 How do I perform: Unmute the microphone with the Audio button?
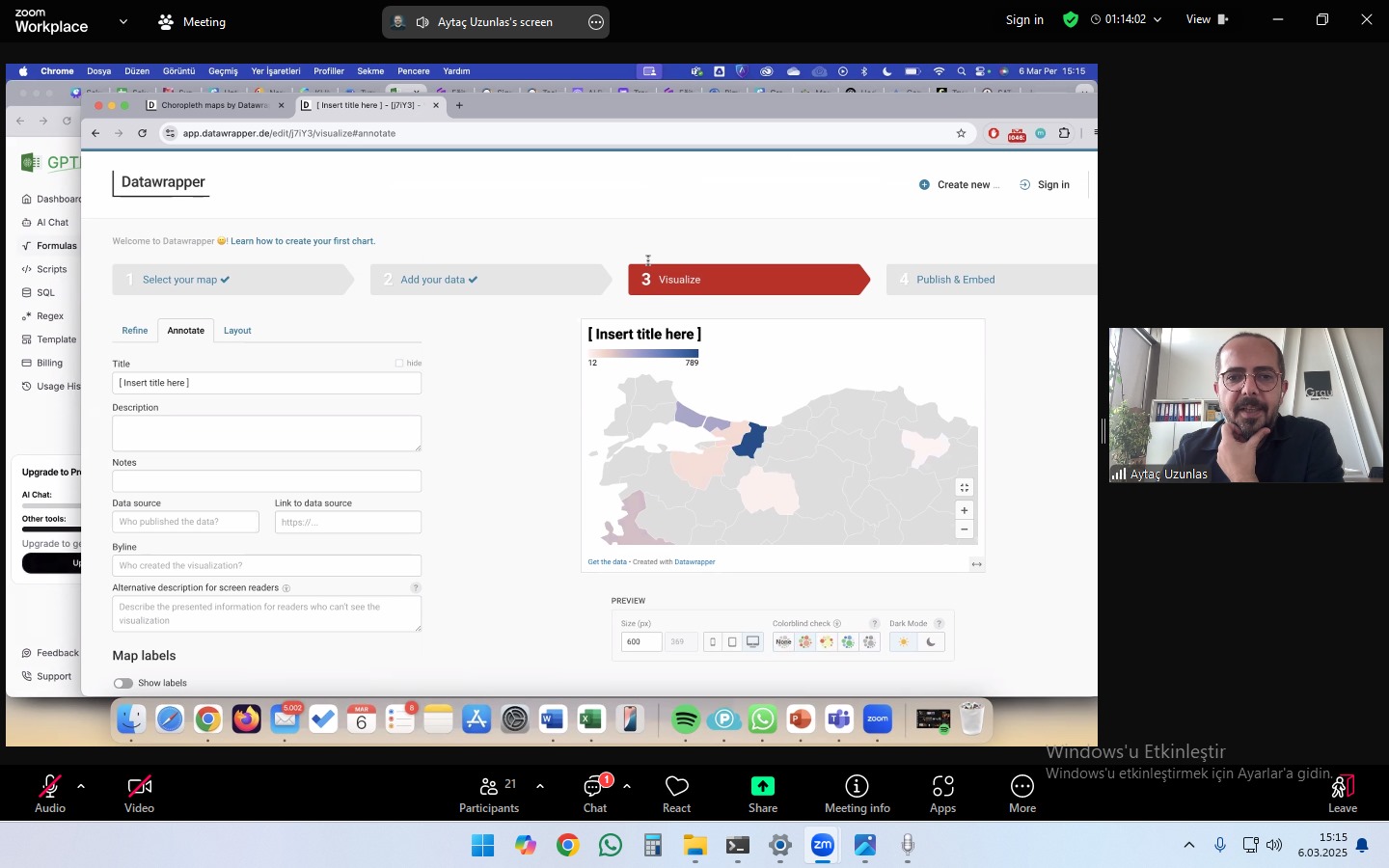(50, 795)
